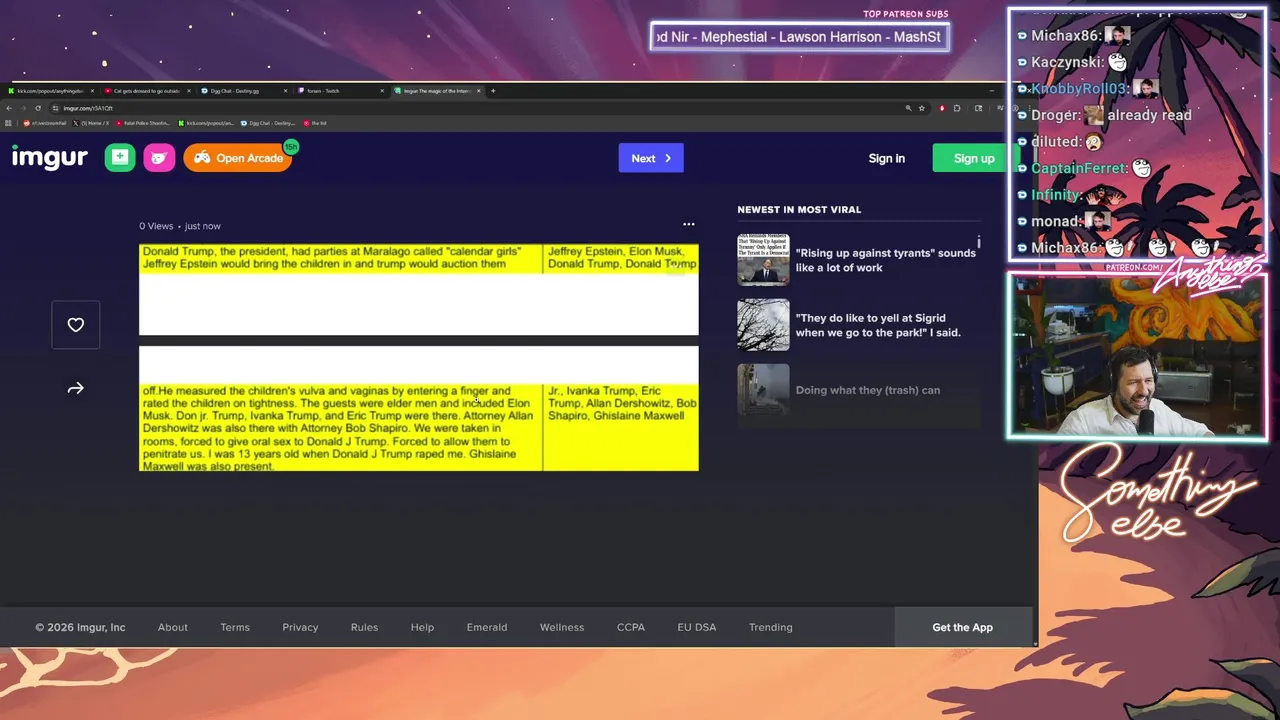Viewport: 1280px width, 720px height.
Task: Click chat username Kaczynski
Action: (x=1068, y=62)
